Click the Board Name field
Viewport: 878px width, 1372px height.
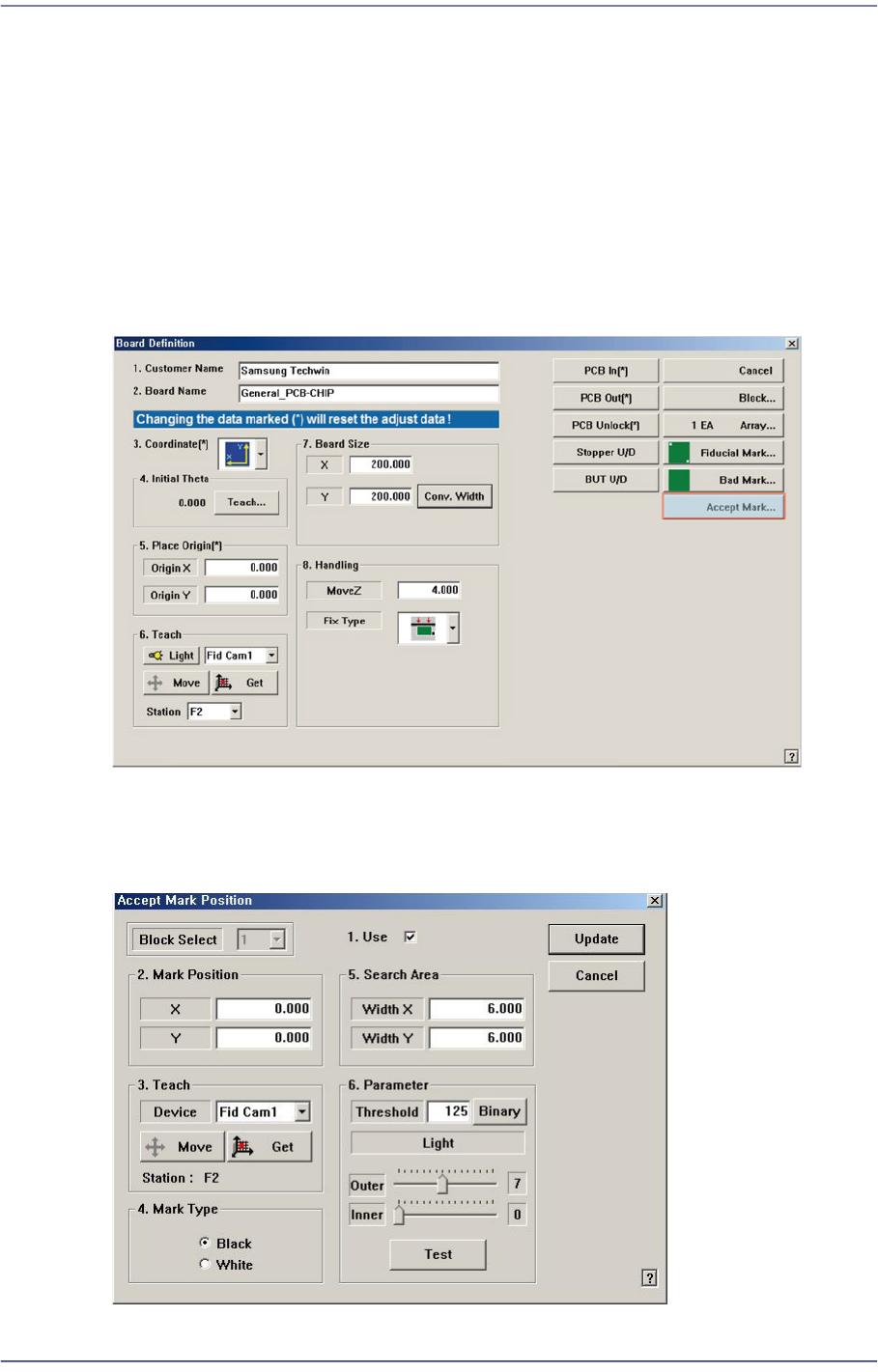click(x=369, y=393)
